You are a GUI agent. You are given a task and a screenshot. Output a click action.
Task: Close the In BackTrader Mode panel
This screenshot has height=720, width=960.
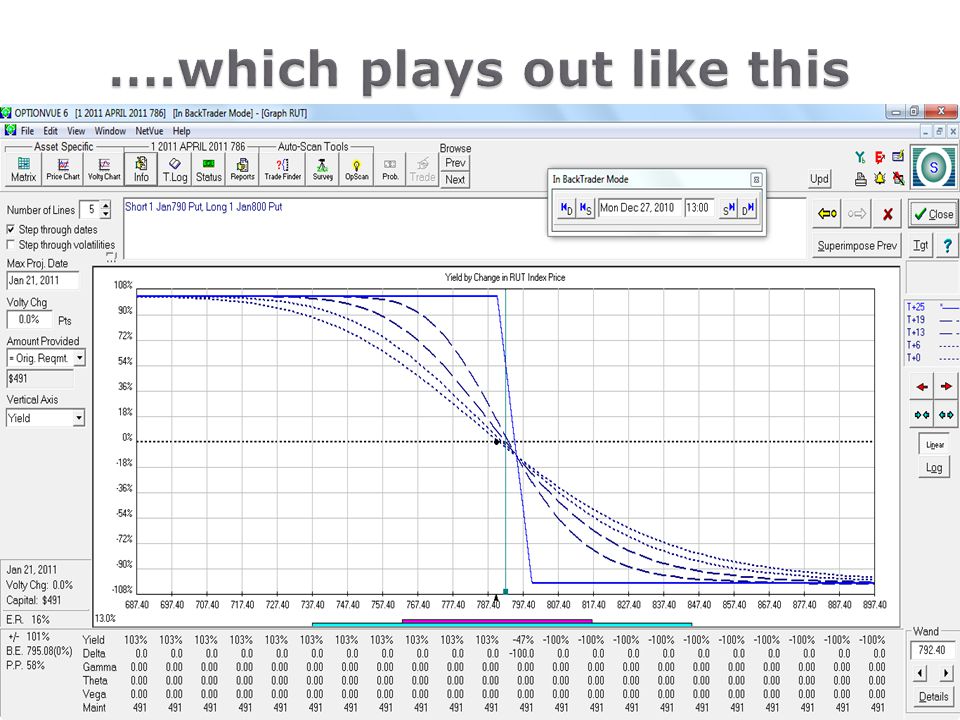click(756, 179)
